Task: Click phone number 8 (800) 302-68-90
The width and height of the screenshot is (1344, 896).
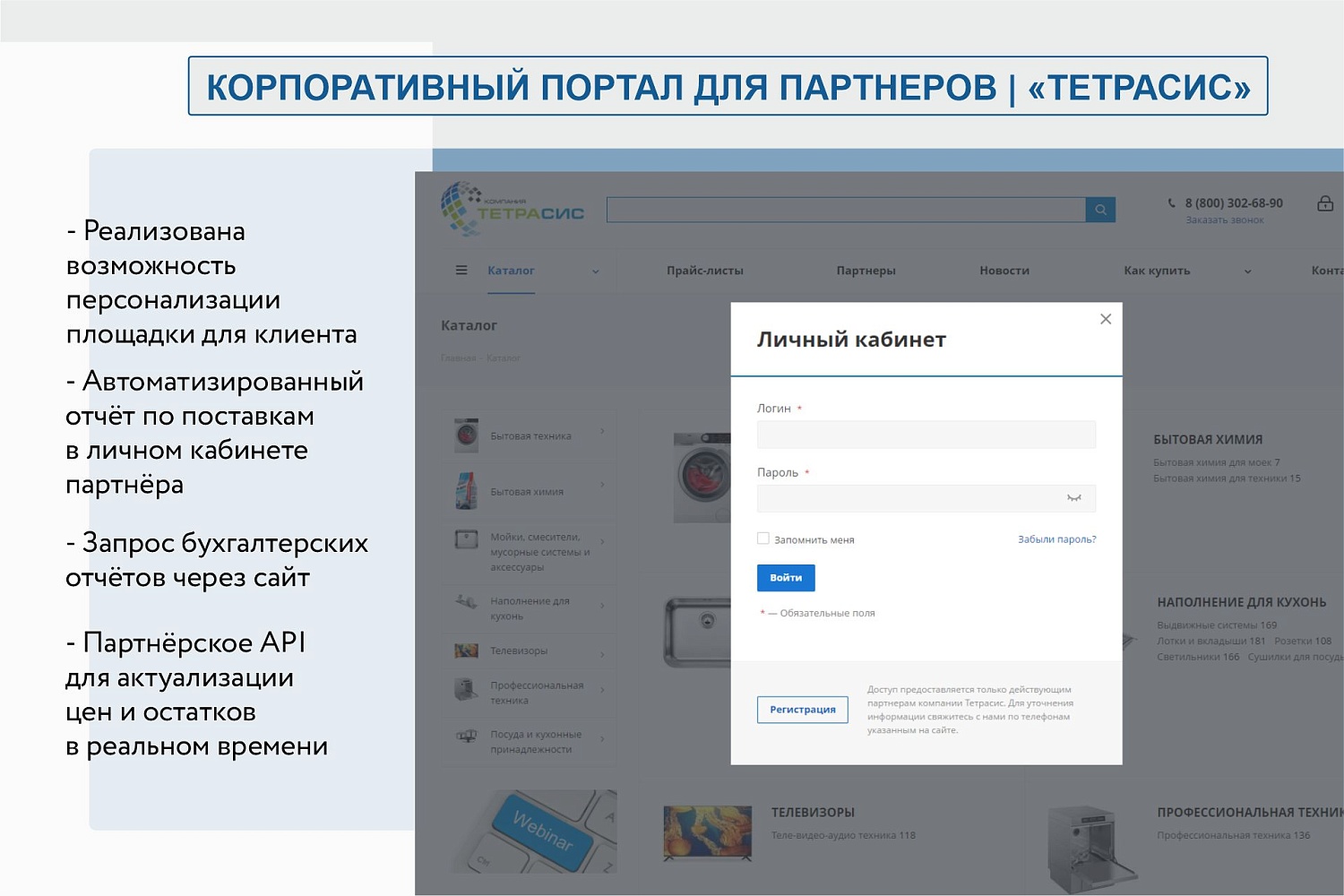Action: (x=1234, y=203)
